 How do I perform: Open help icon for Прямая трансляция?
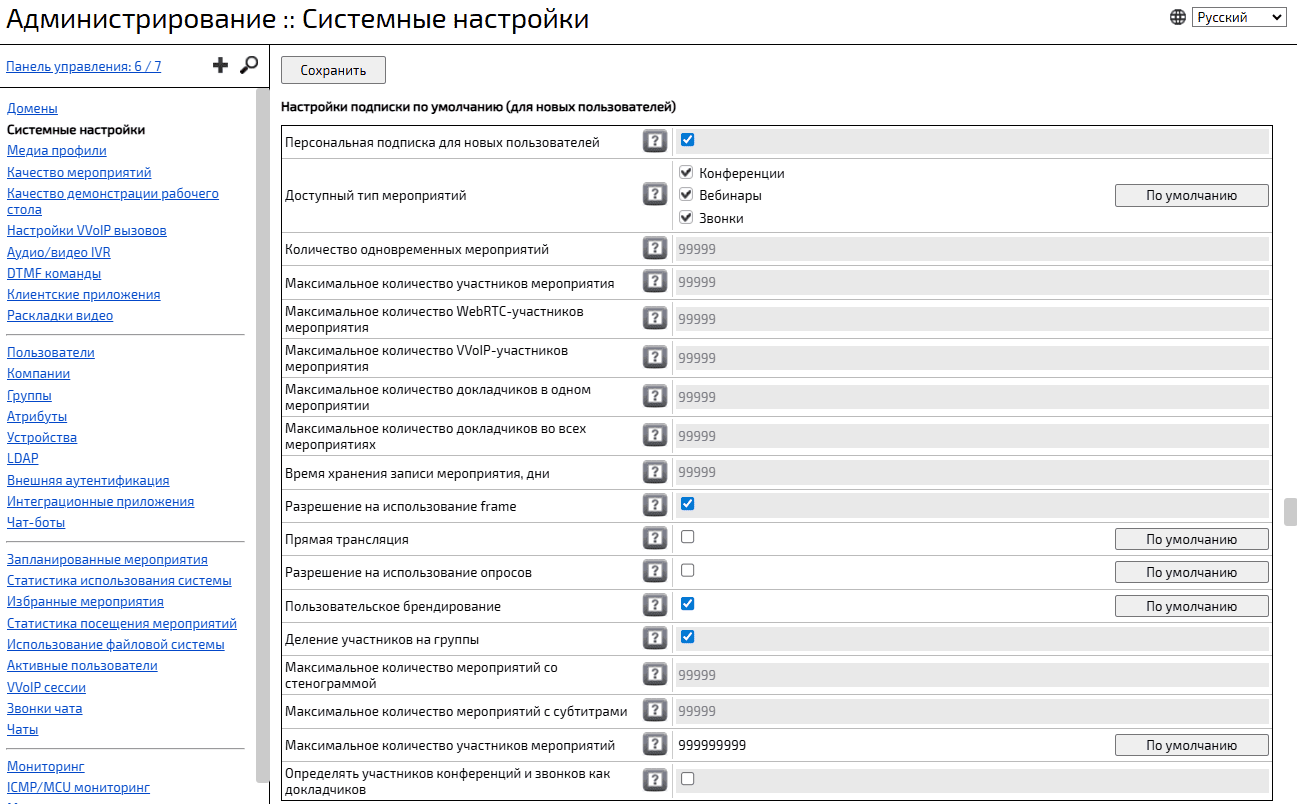point(655,539)
